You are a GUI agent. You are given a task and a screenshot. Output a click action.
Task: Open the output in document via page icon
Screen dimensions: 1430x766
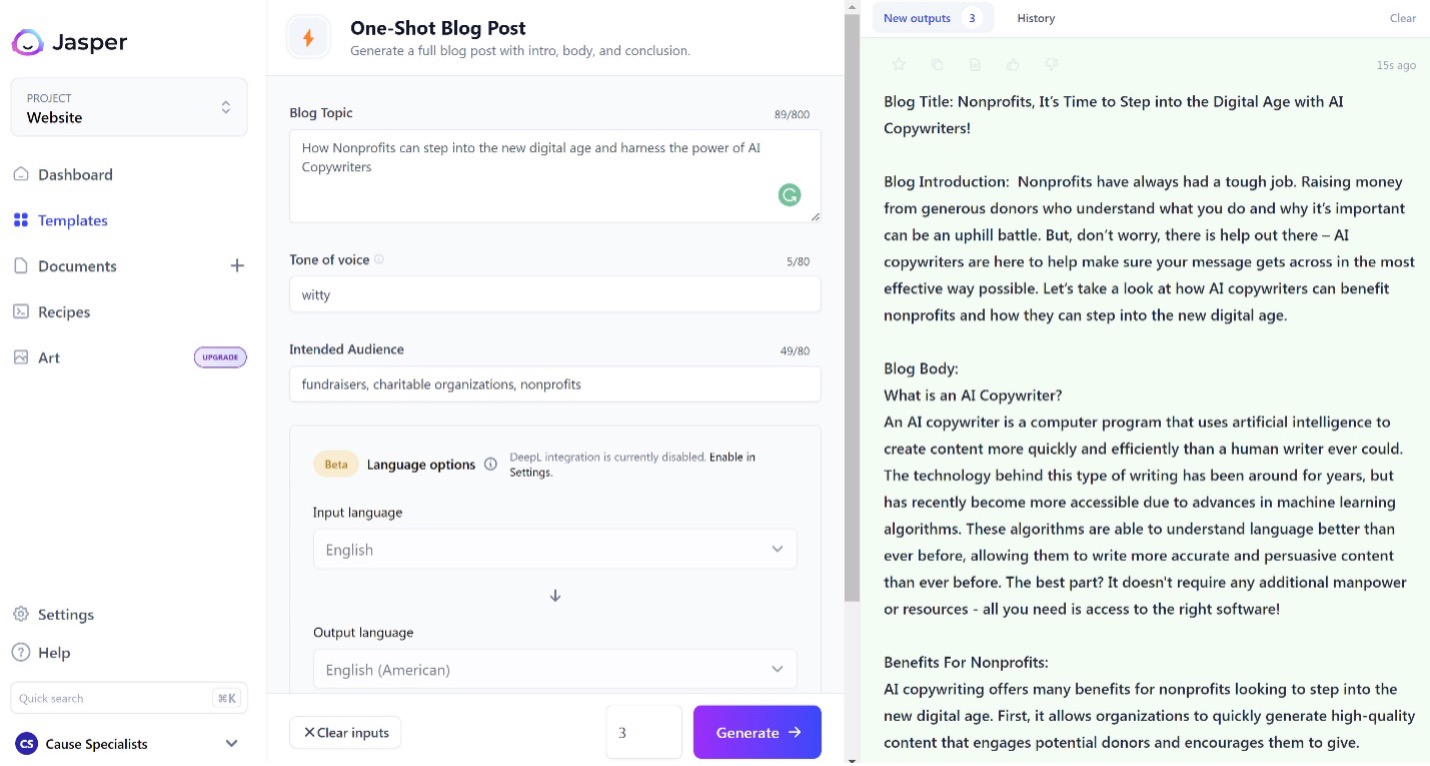(975, 65)
